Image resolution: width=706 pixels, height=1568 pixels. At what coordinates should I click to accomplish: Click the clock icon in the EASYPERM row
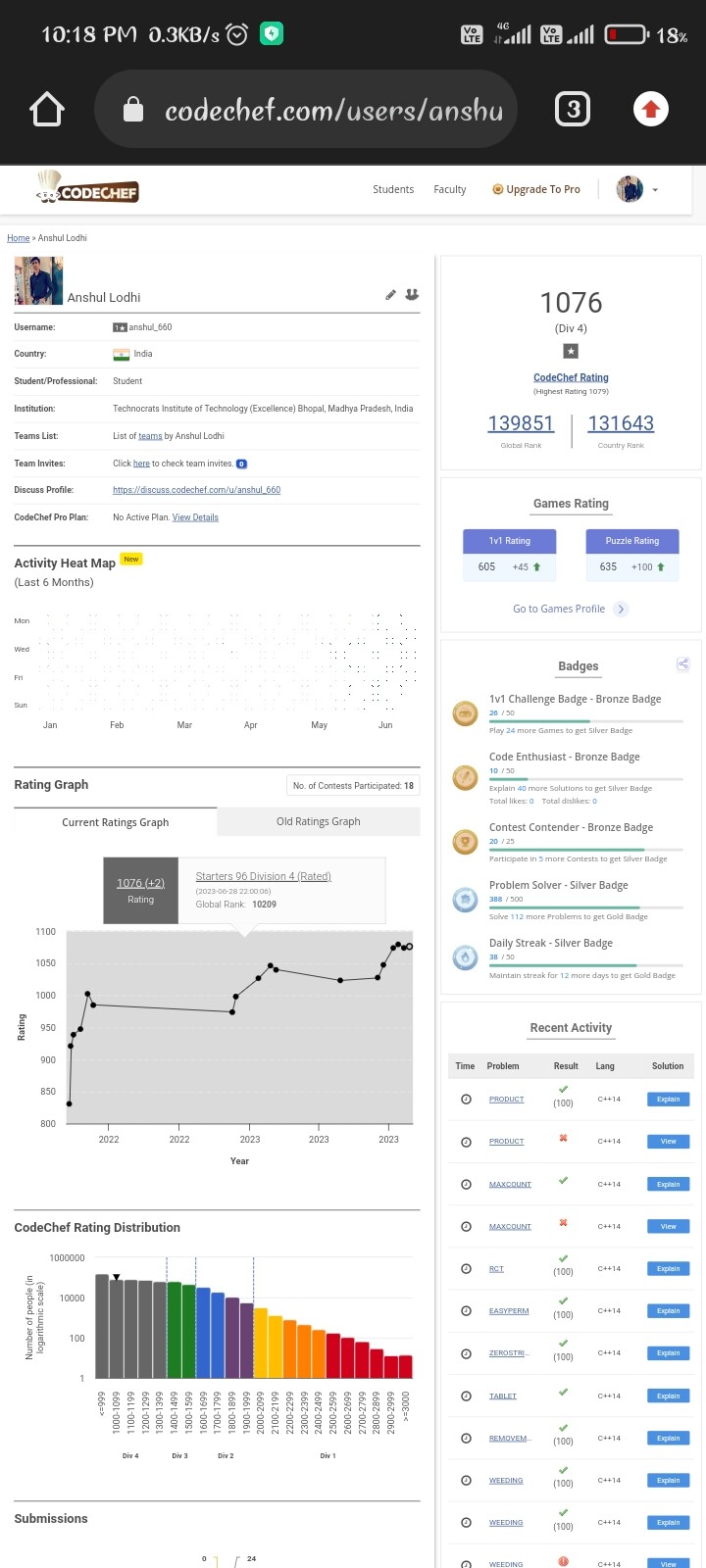pyautogui.click(x=466, y=1310)
